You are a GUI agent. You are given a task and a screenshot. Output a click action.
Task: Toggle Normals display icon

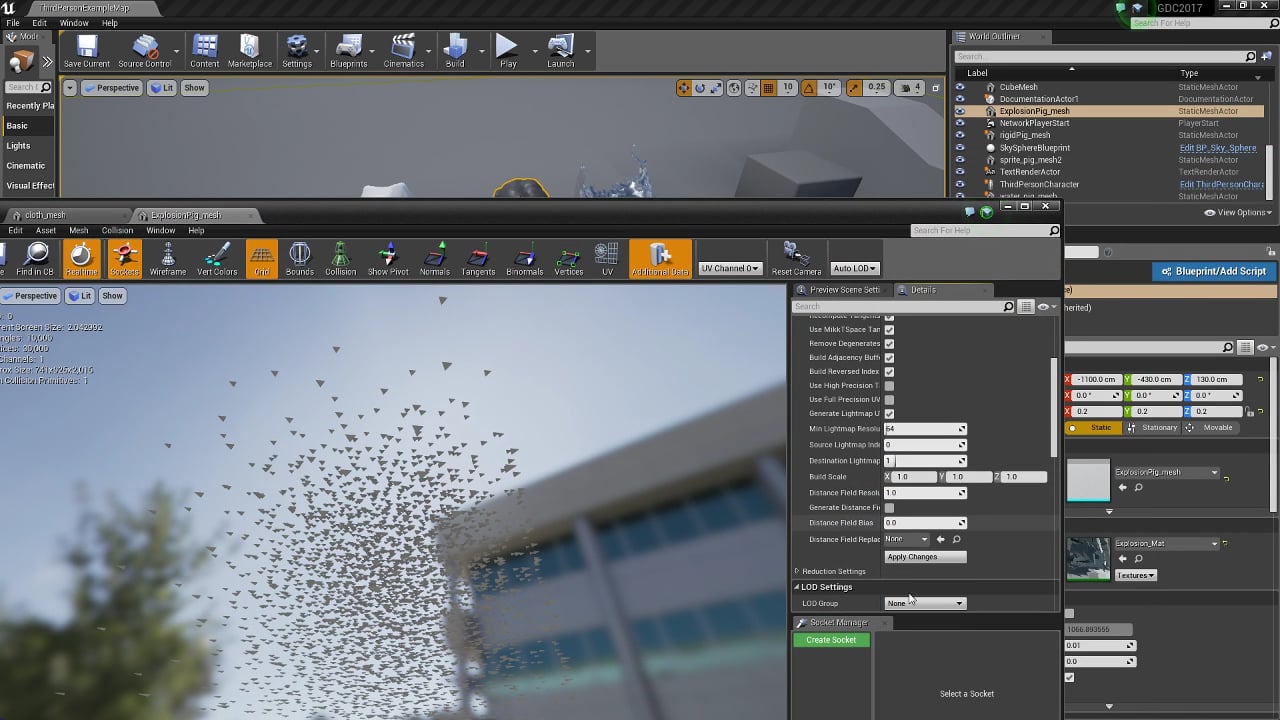tap(435, 259)
